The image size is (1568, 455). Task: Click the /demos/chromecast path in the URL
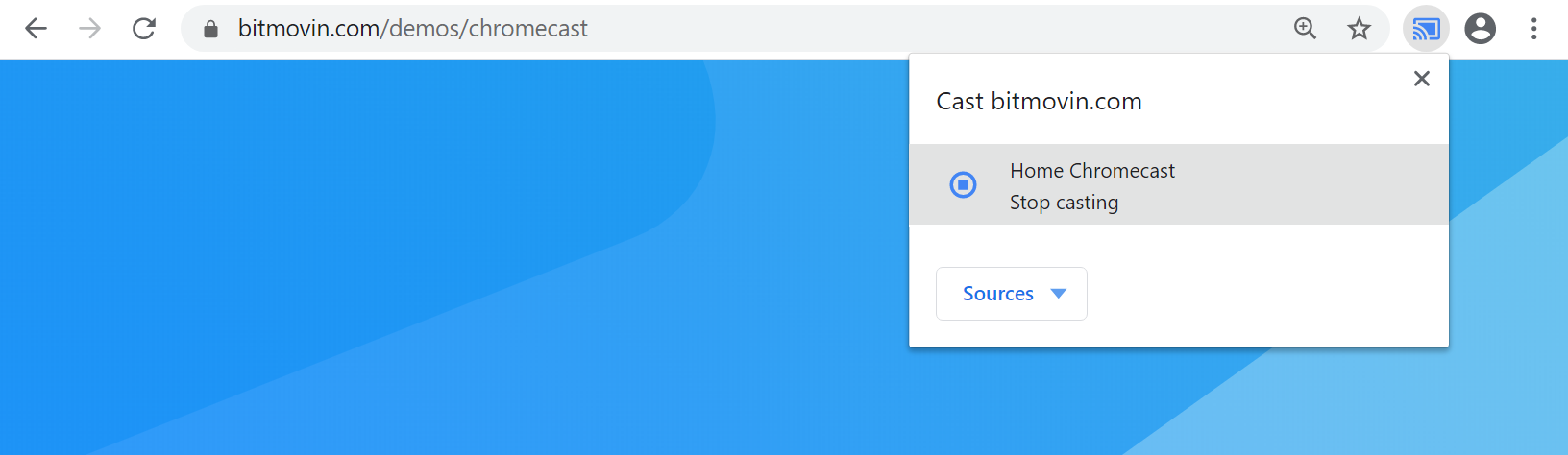(483, 29)
